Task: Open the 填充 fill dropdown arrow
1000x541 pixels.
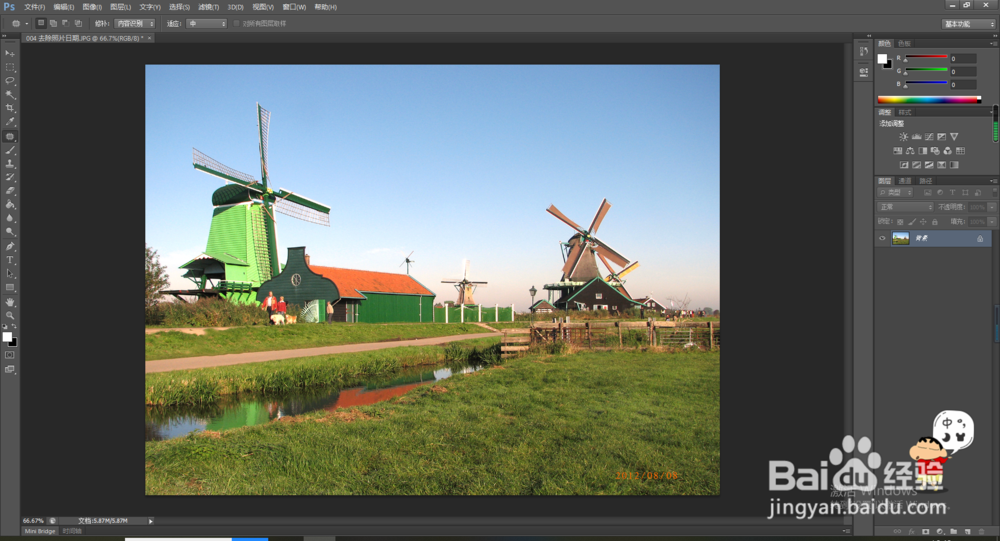Action: [x=992, y=221]
